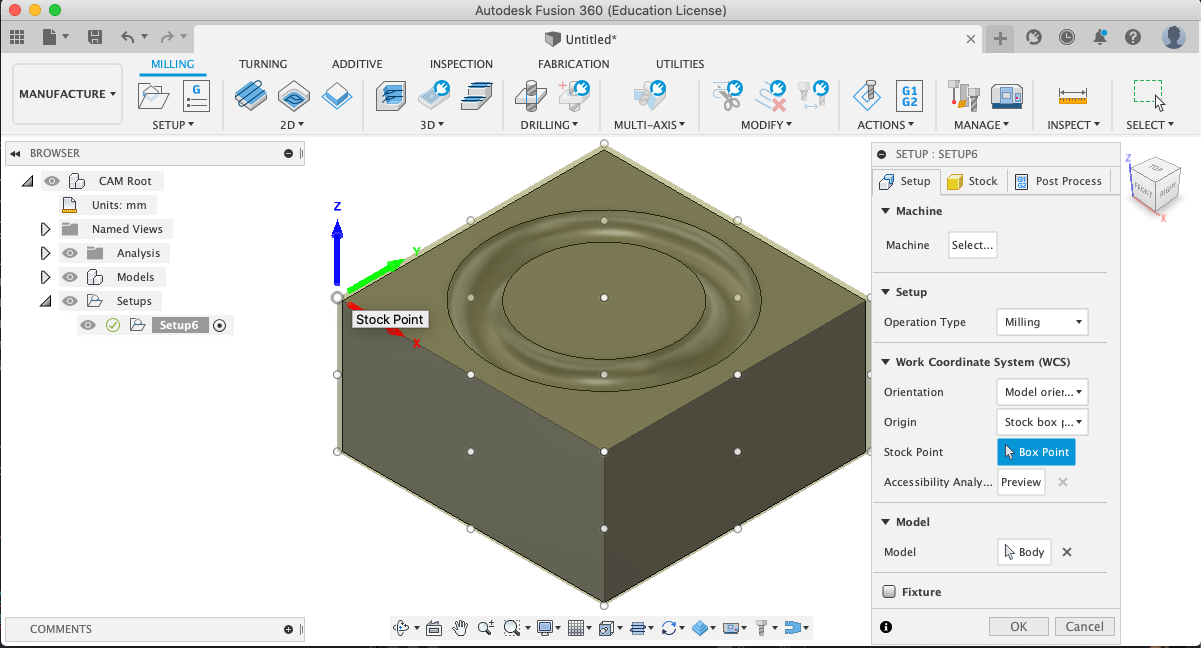Select the 2D Pocket tool
Image resolution: width=1201 pixels, height=648 pixels.
tap(293, 96)
